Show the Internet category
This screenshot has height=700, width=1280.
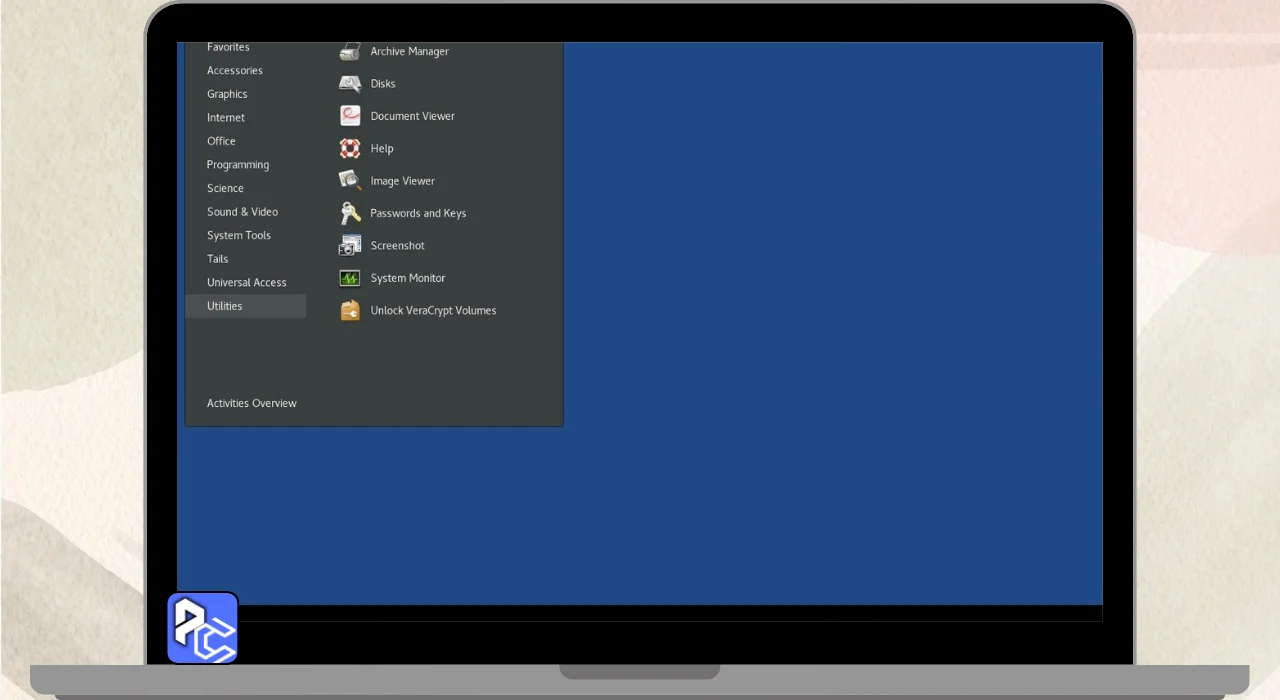tap(226, 118)
